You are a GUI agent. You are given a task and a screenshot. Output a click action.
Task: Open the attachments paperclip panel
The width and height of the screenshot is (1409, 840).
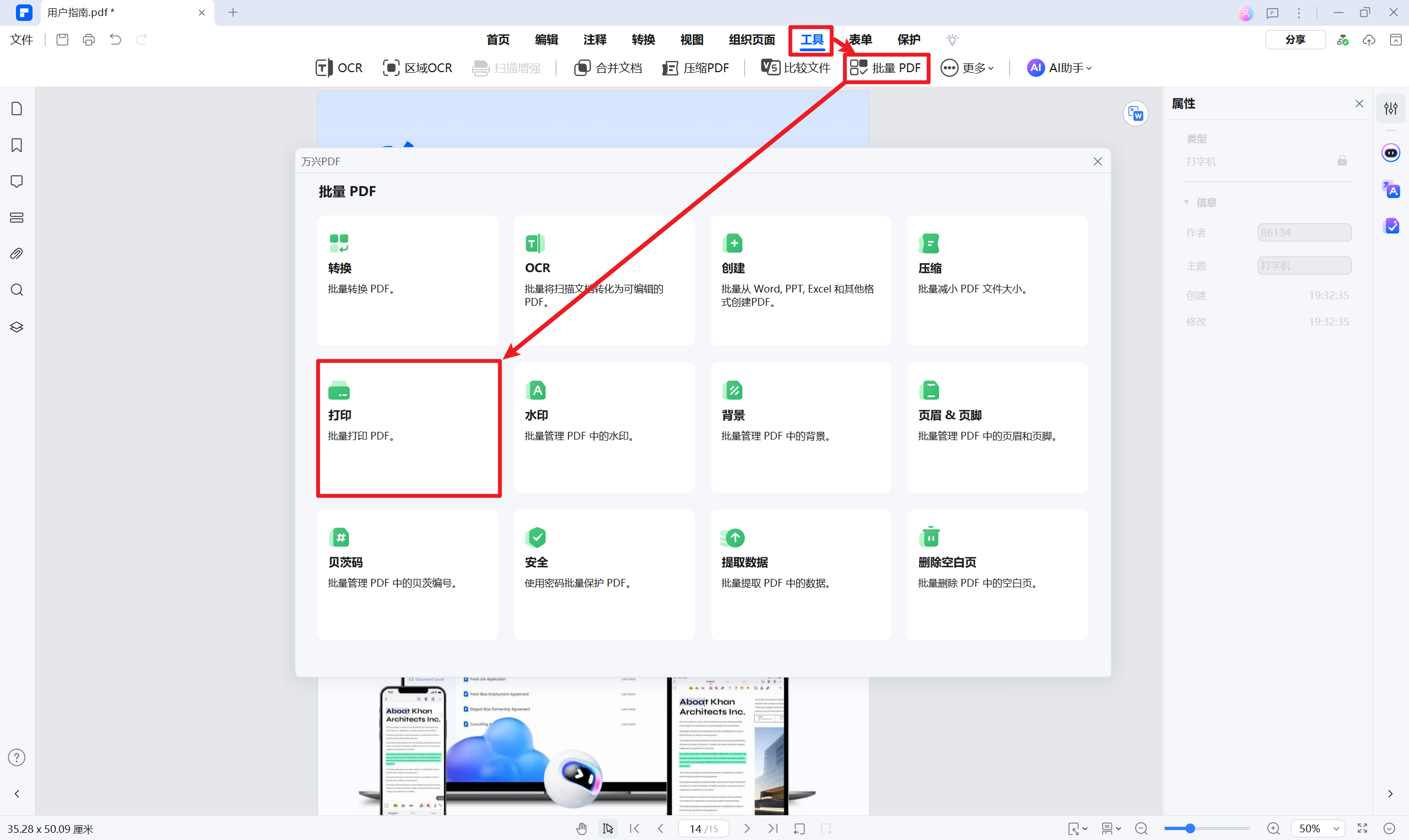pyautogui.click(x=17, y=253)
